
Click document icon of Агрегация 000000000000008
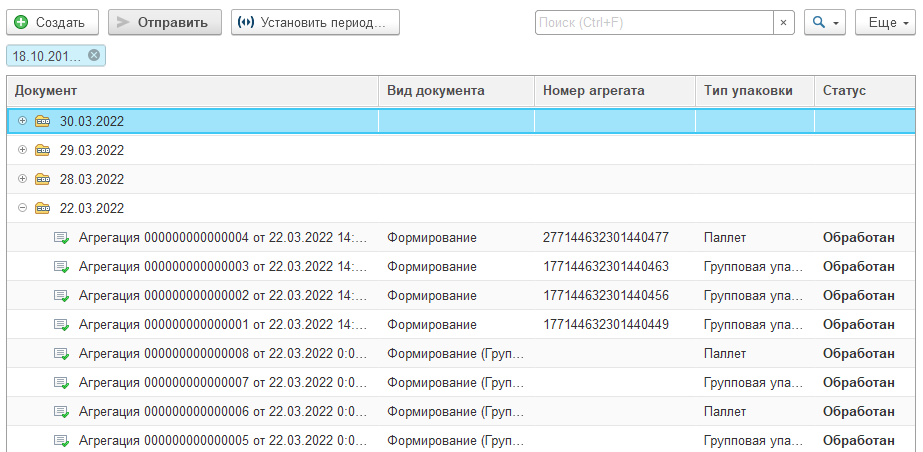(x=61, y=354)
